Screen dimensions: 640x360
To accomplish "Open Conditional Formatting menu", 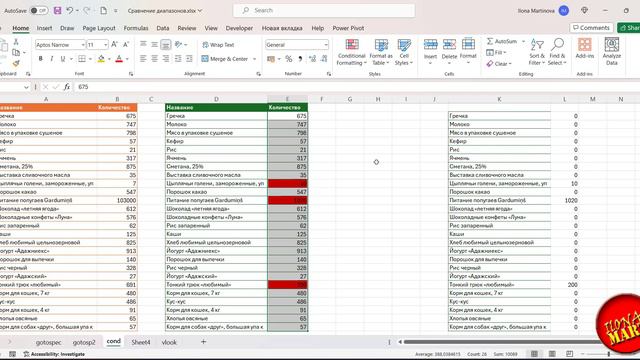I will [351, 52].
